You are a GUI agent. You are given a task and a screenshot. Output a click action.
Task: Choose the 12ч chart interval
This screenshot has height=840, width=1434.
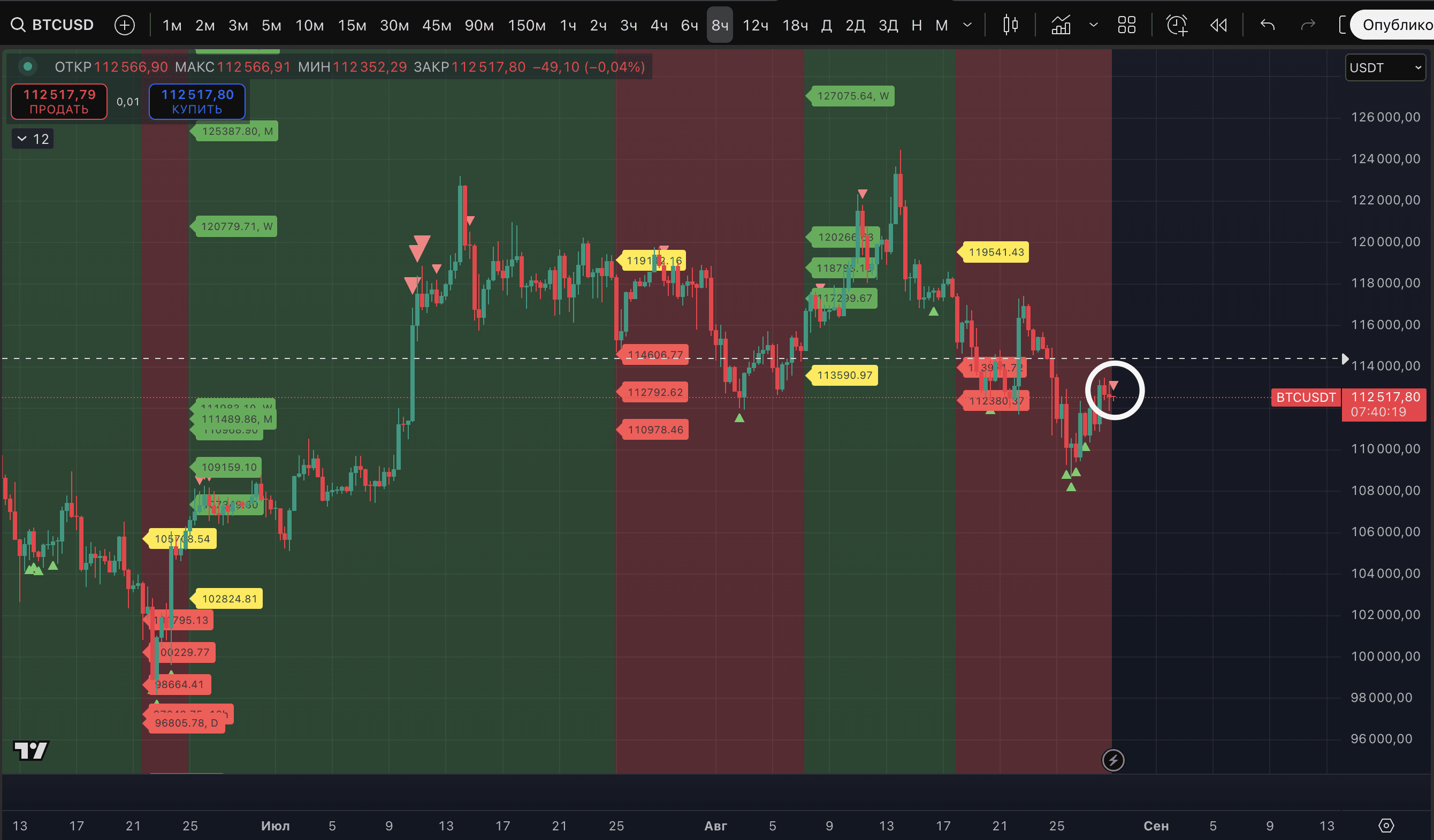pyautogui.click(x=756, y=25)
